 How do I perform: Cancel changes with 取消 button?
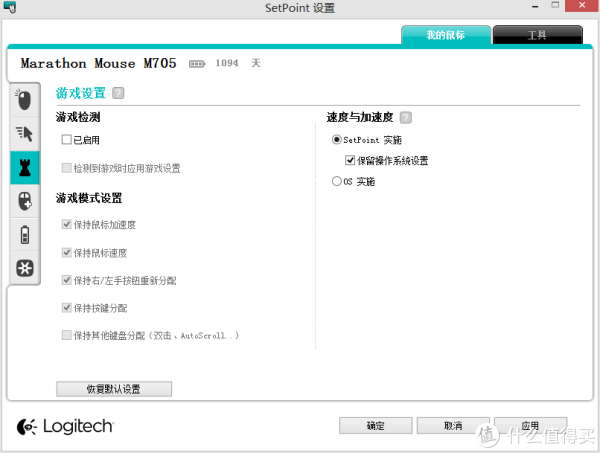point(453,425)
